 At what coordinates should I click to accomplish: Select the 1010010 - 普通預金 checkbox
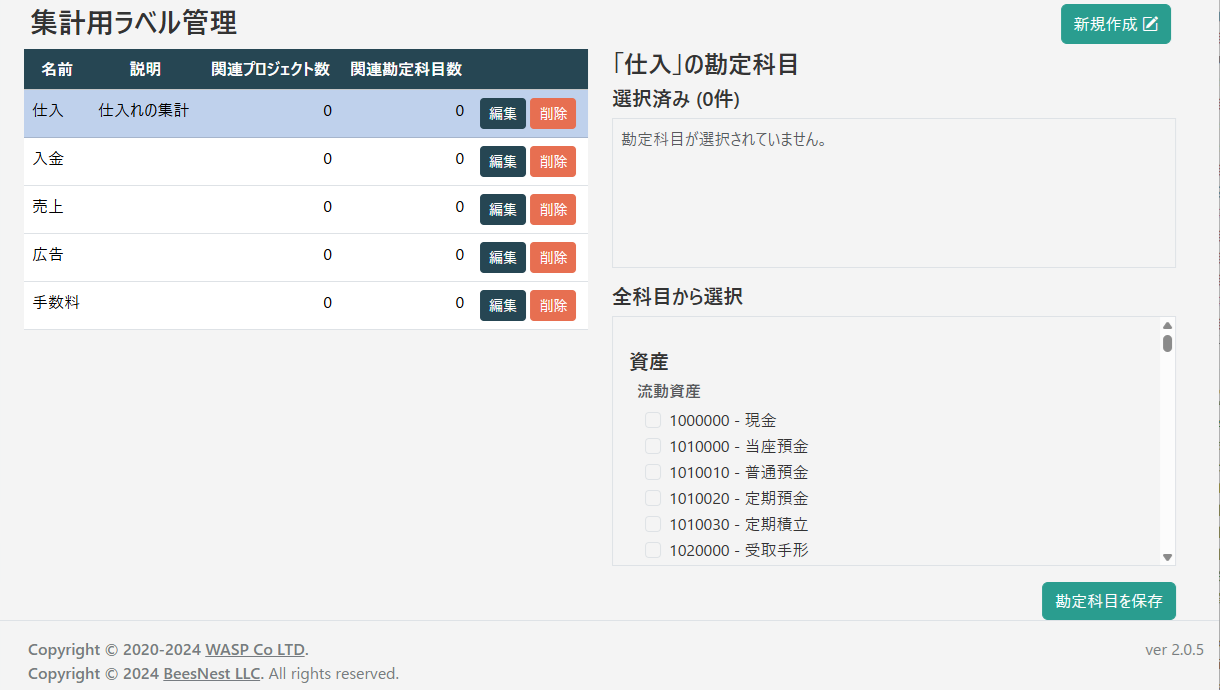point(653,472)
